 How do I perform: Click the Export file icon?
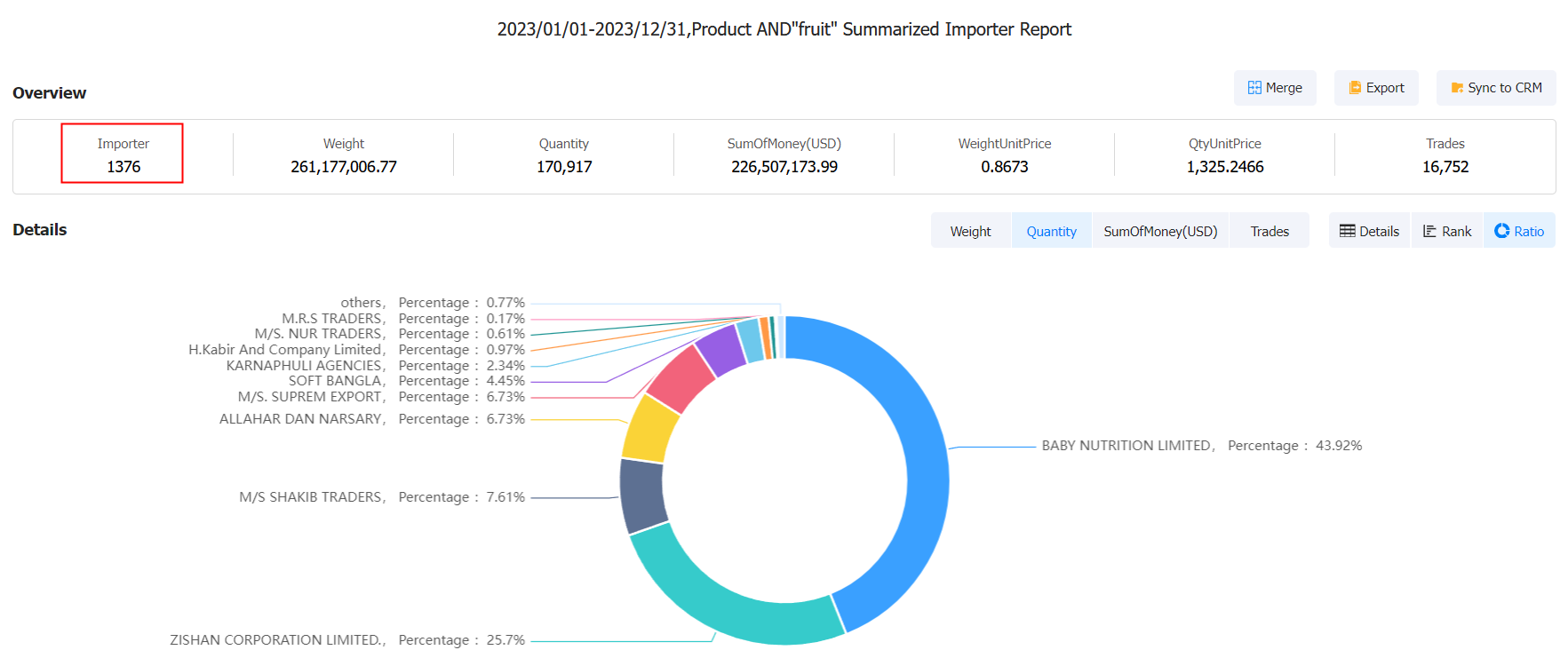1355,88
